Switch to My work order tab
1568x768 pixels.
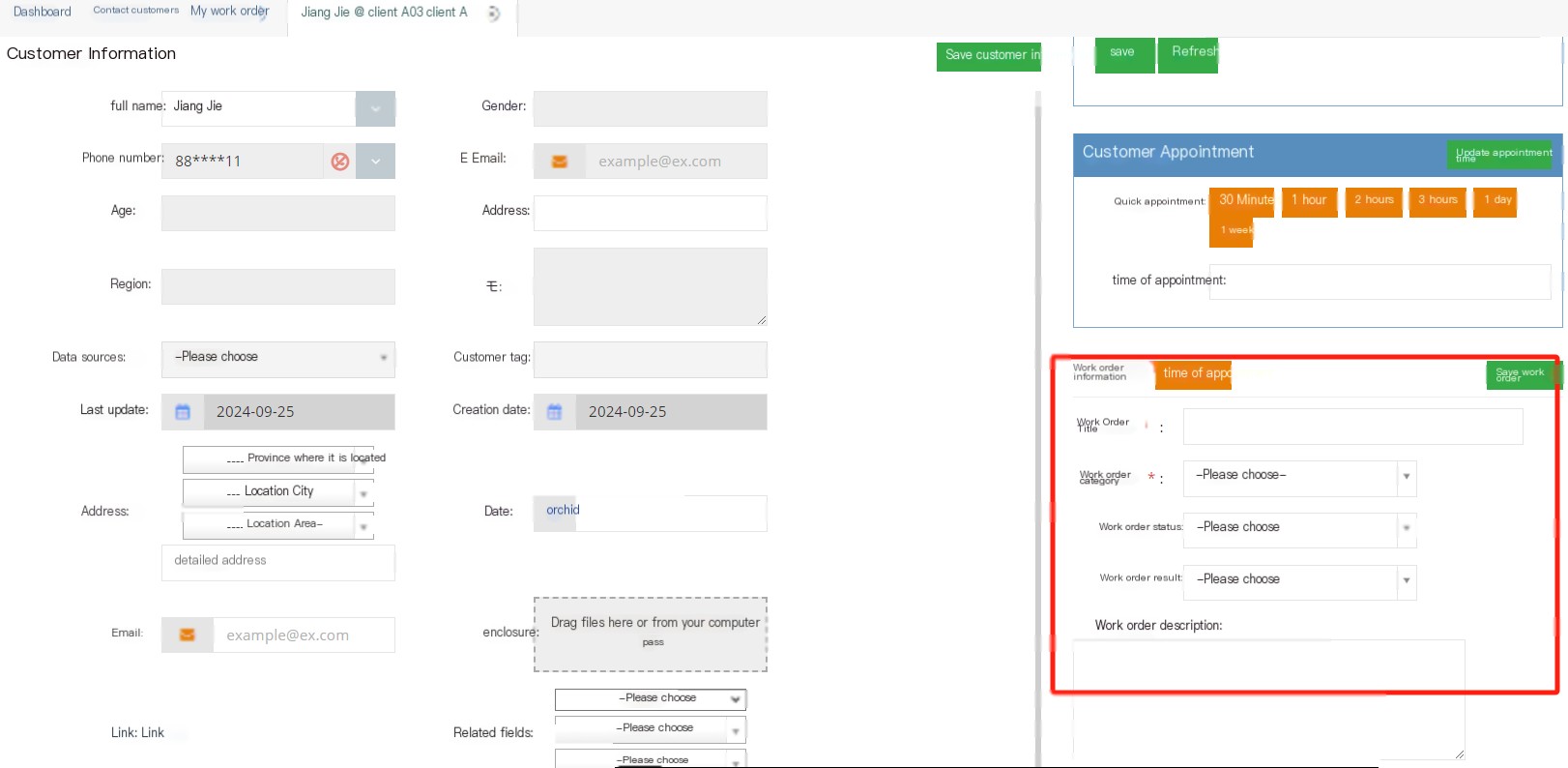tap(230, 12)
